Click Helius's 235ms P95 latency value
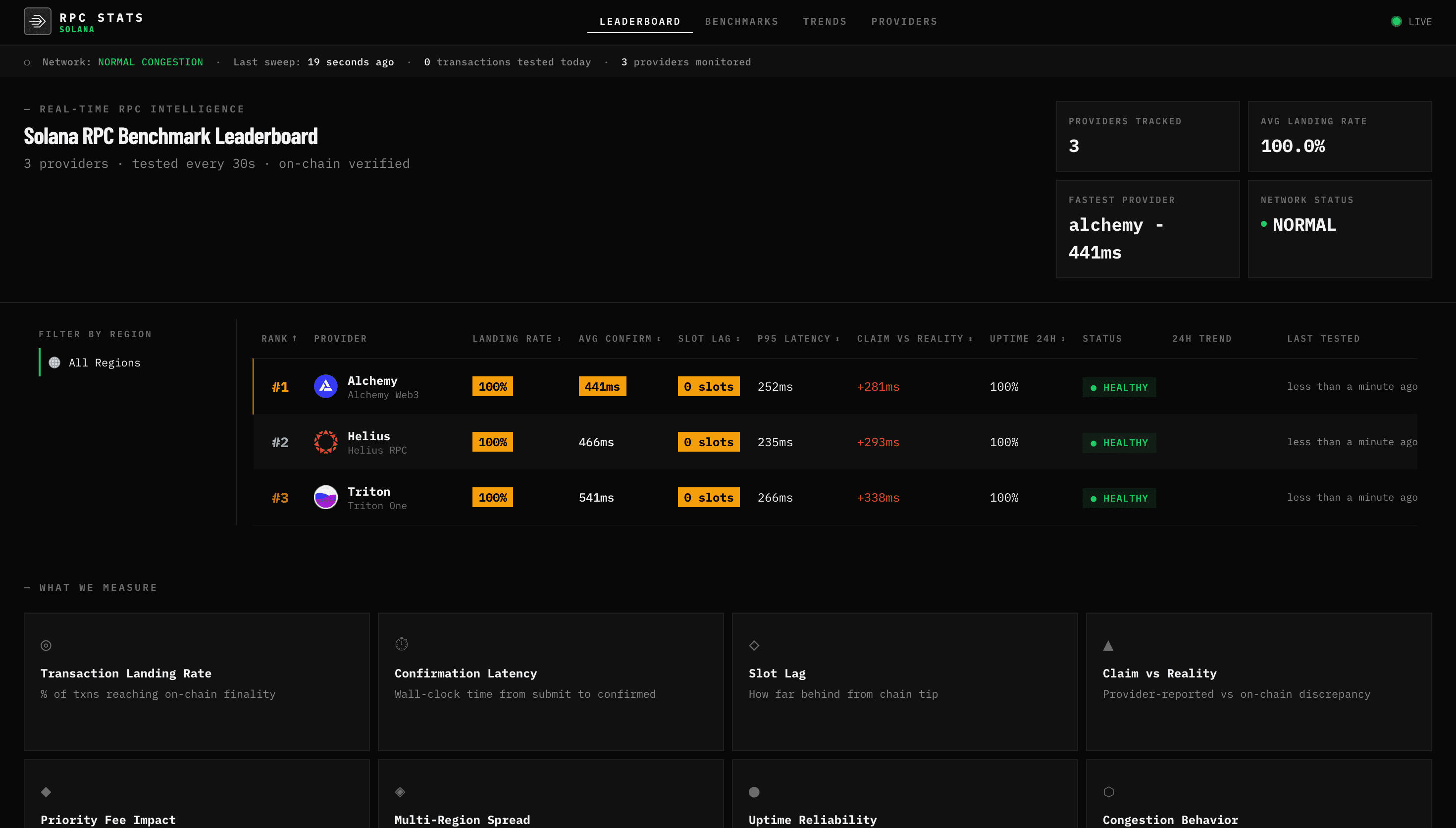This screenshot has height=828, width=1456. pos(775,442)
